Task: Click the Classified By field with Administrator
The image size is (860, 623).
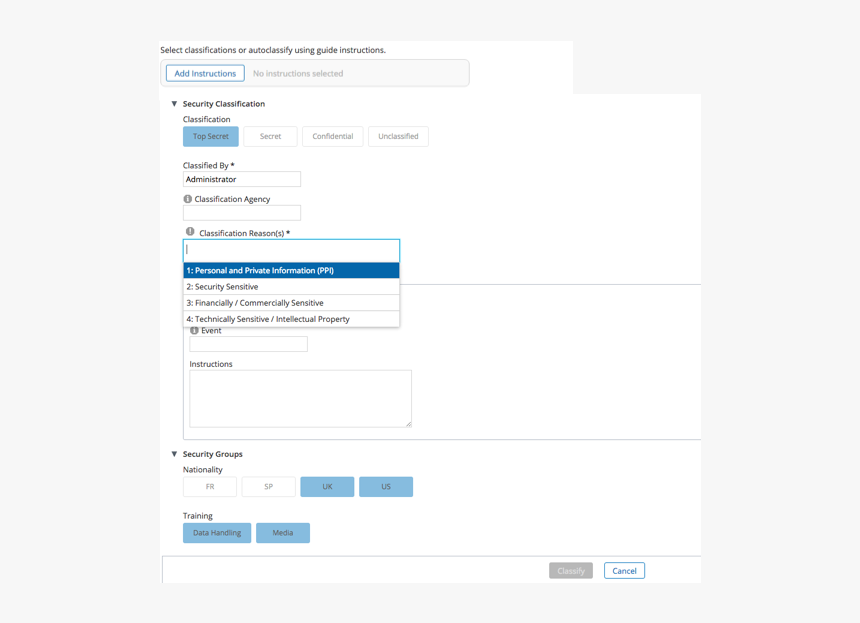Action: coord(242,179)
